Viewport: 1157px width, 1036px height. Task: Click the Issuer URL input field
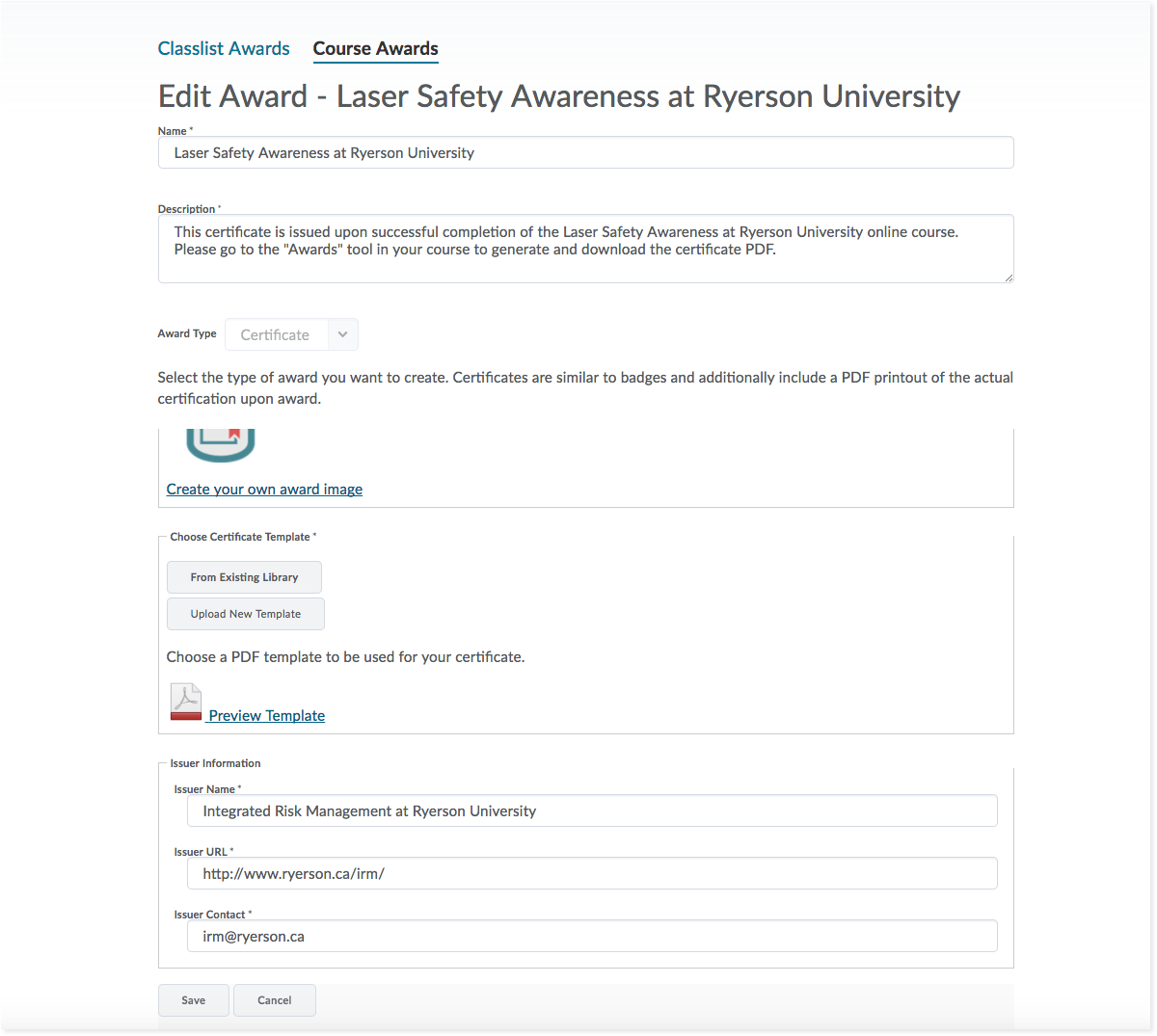click(x=592, y=874)
